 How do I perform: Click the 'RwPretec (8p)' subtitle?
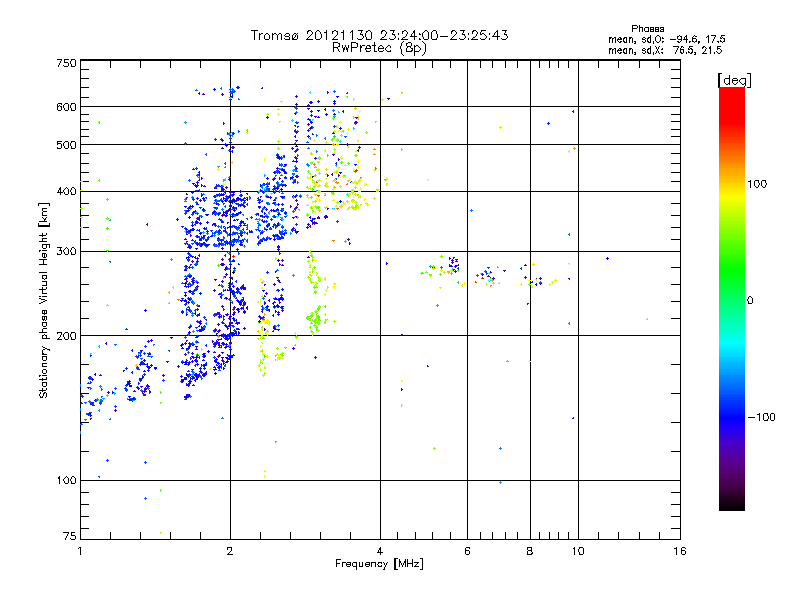(x=379, y=48)
